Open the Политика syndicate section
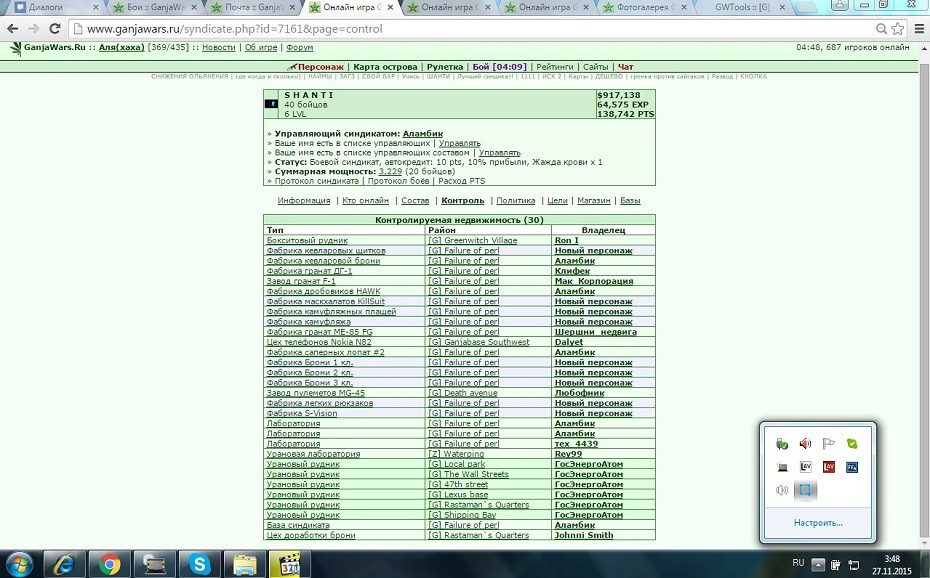This screenshot has width=930, height=578. coord(515,200)
